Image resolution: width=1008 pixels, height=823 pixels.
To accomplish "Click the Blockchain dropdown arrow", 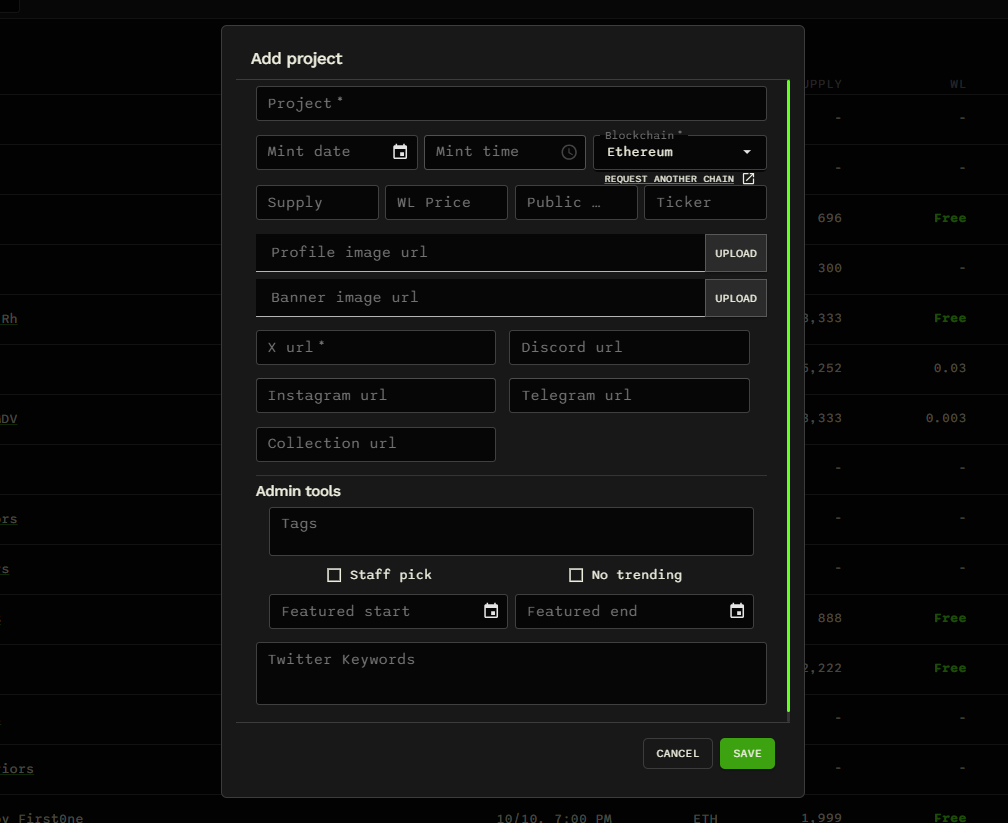I will click(747, 152).
